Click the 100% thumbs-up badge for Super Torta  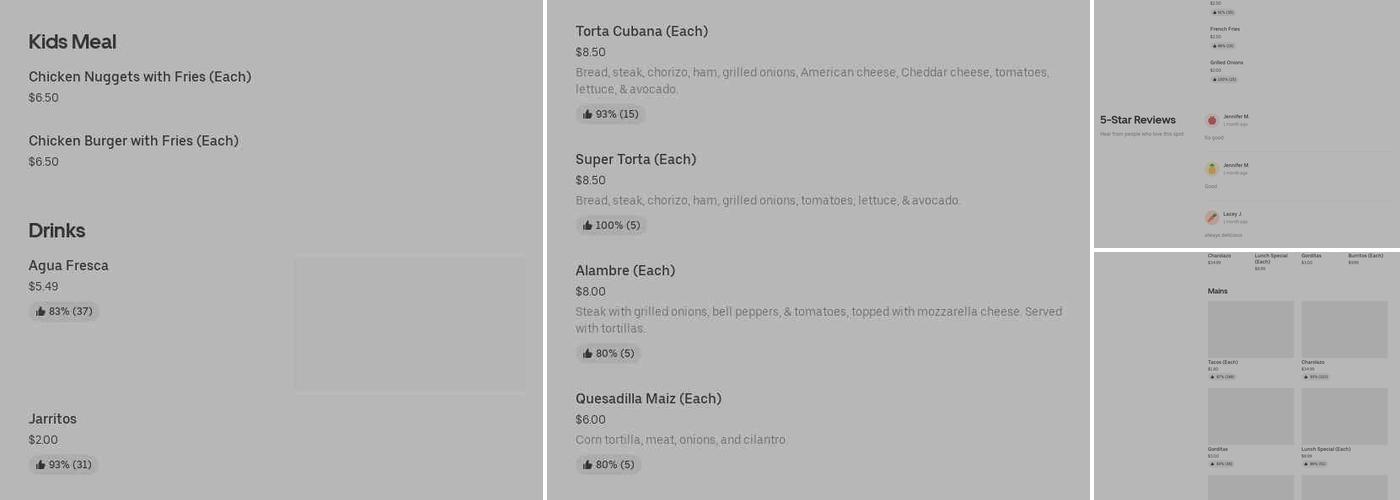611,226
